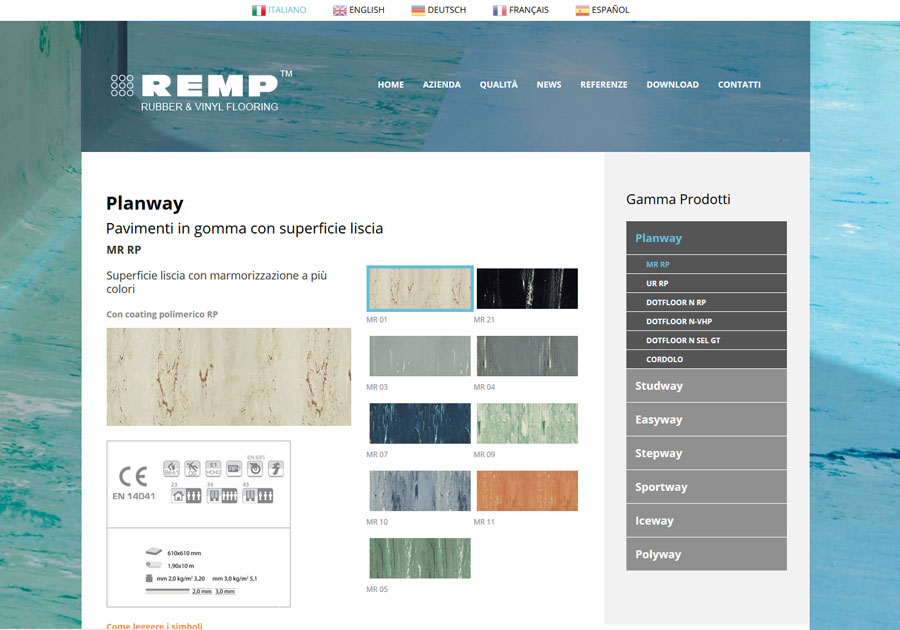This screenshot has height=630, width=900.
Task: Click the German flag icon
Action: (418, 10)
